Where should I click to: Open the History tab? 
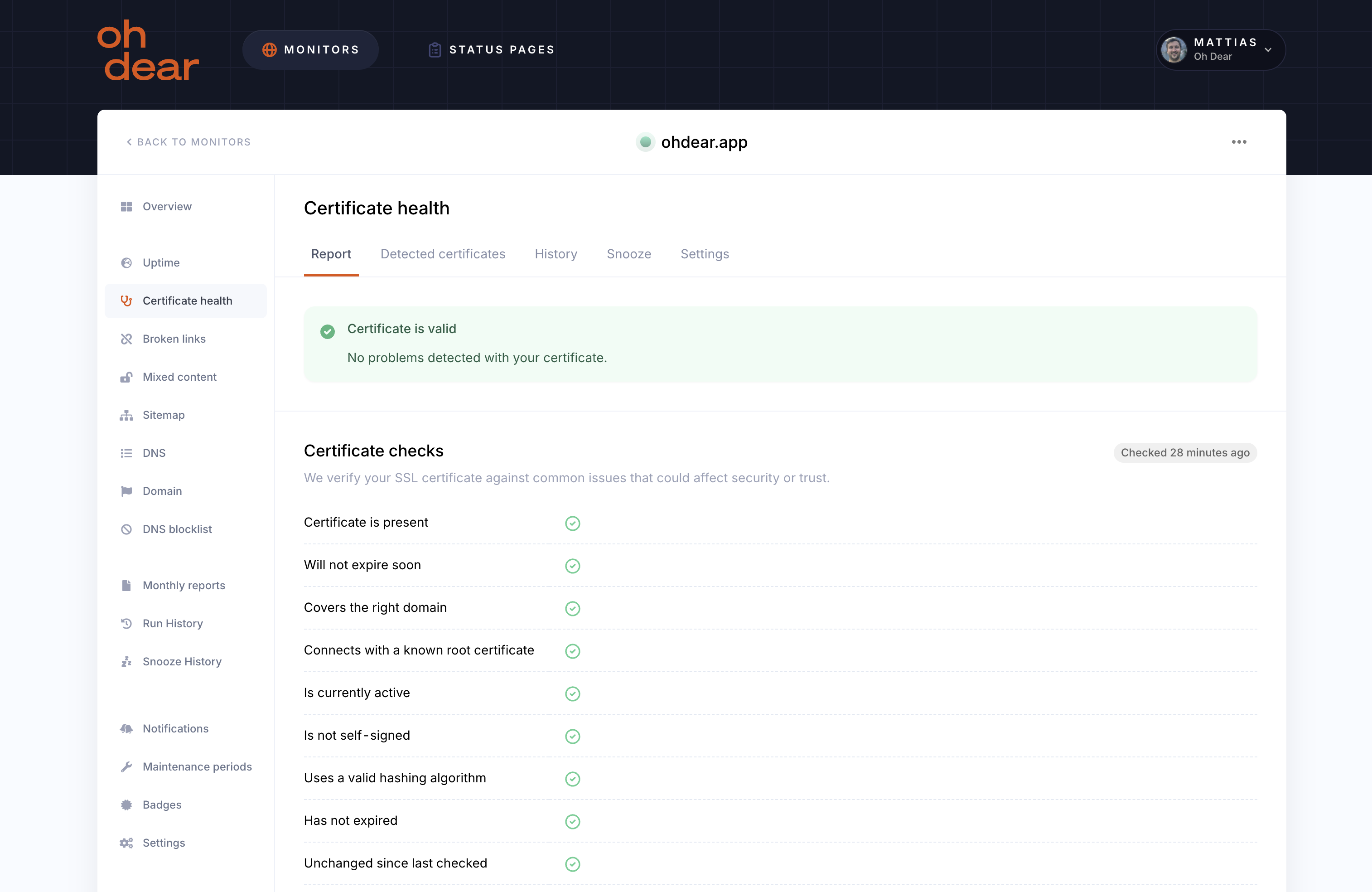pos(556,254)
